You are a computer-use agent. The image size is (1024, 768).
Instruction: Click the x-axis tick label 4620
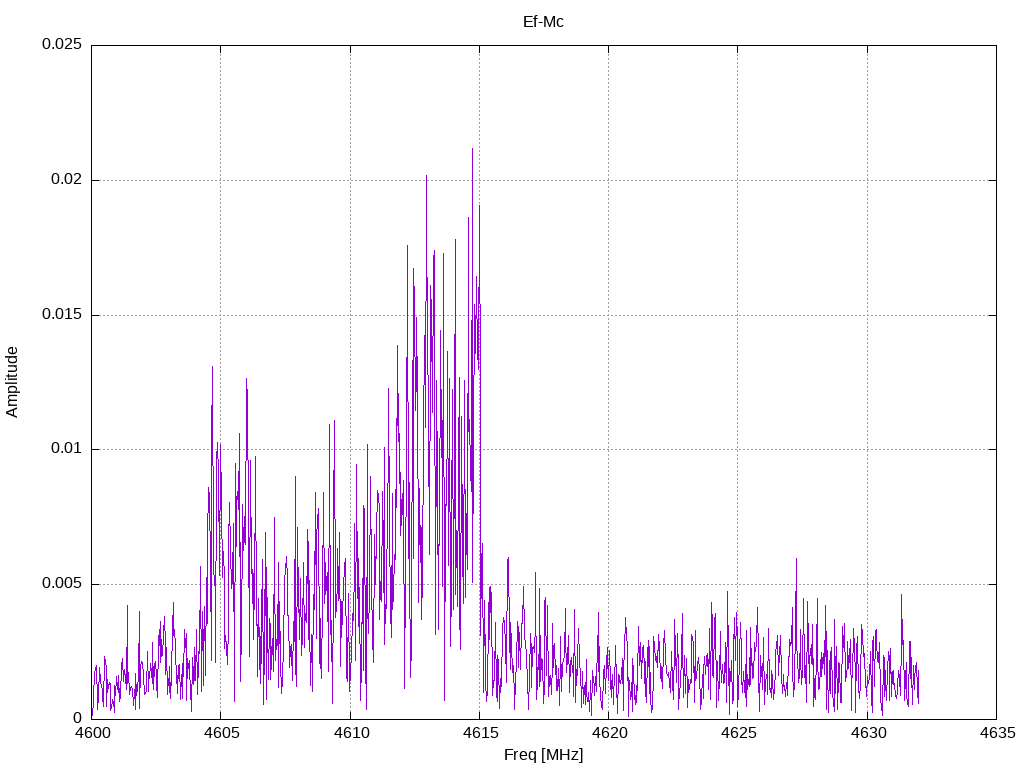pos(609,733)
